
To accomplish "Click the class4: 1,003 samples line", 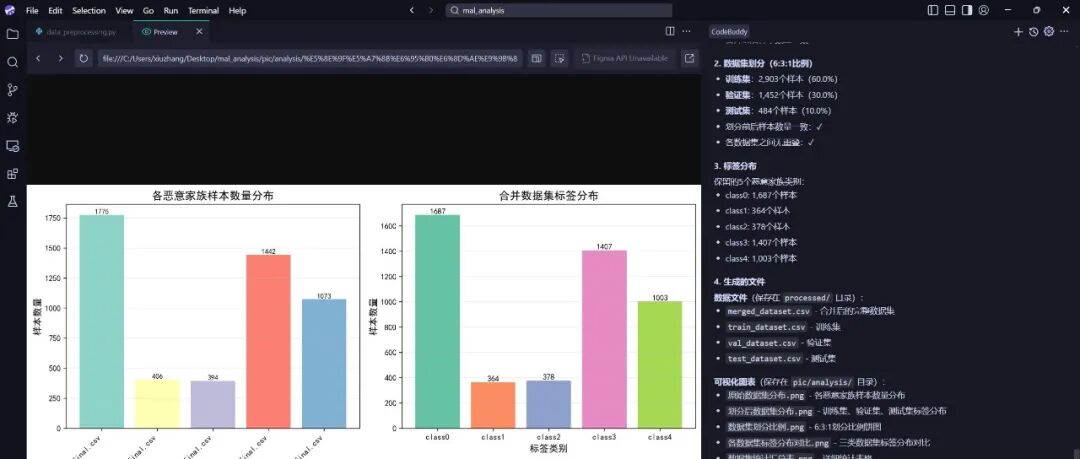I will click(x=760, y=258).
